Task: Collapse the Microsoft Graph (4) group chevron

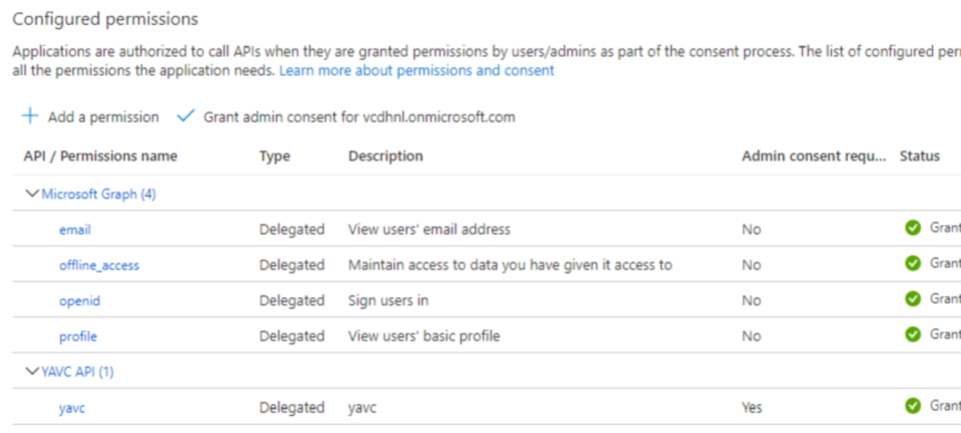Action: coord(31,194)
